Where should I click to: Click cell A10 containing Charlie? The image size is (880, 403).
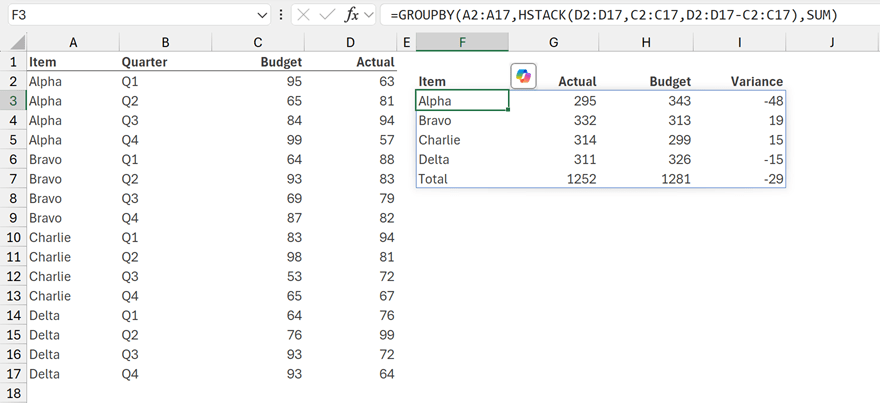pos(73,237)
